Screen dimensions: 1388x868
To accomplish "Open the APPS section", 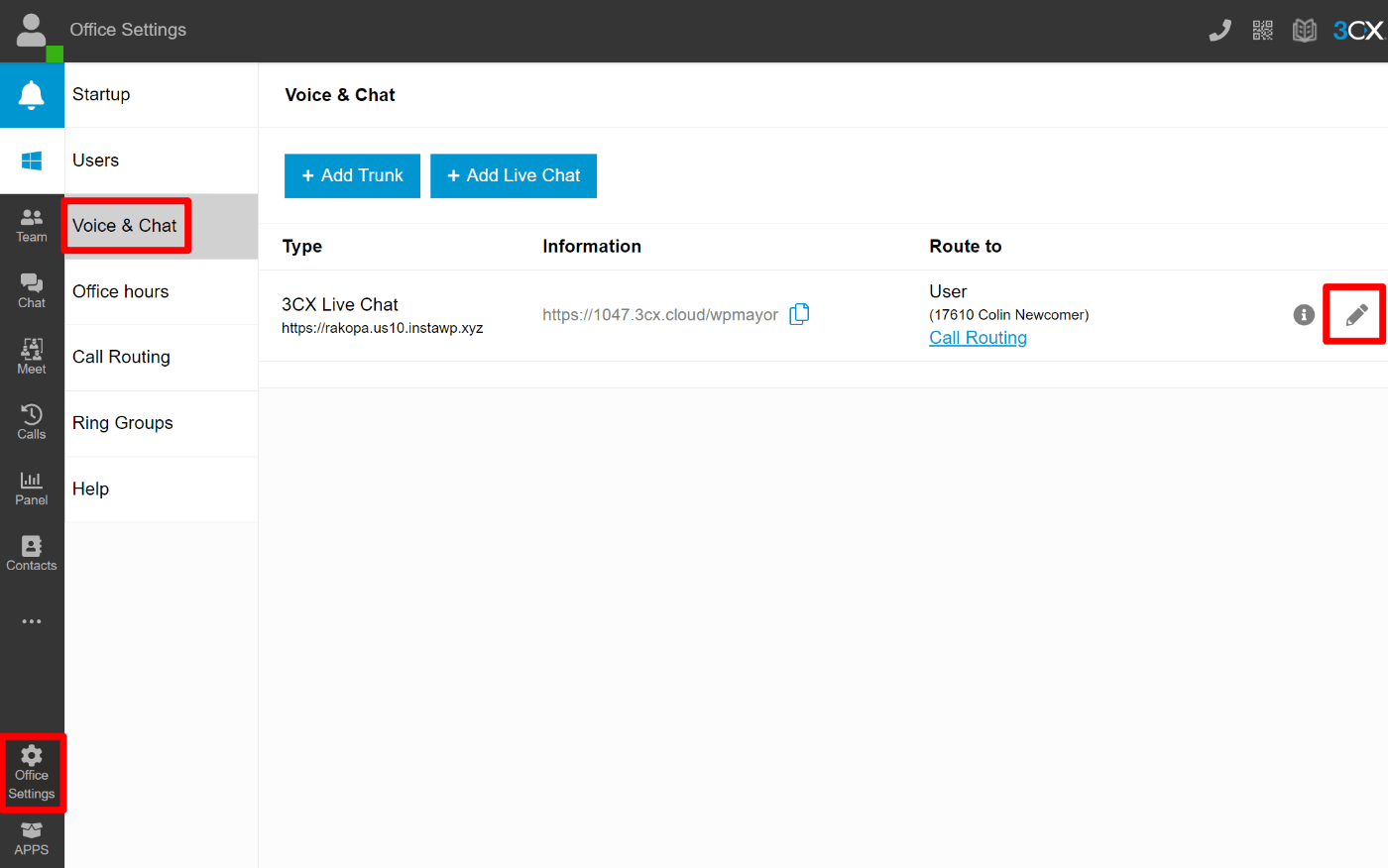I will coord(32,839).
